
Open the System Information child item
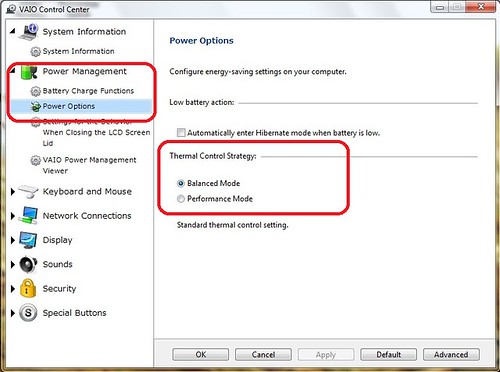point(78,51)
